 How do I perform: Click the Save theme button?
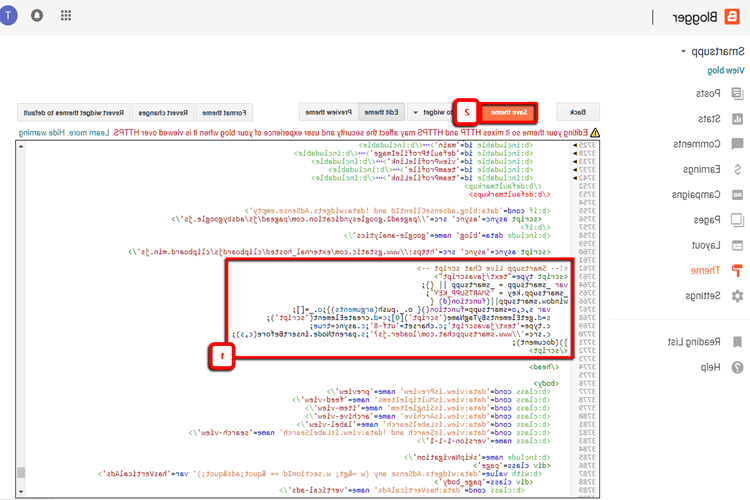tap(509, 112)
